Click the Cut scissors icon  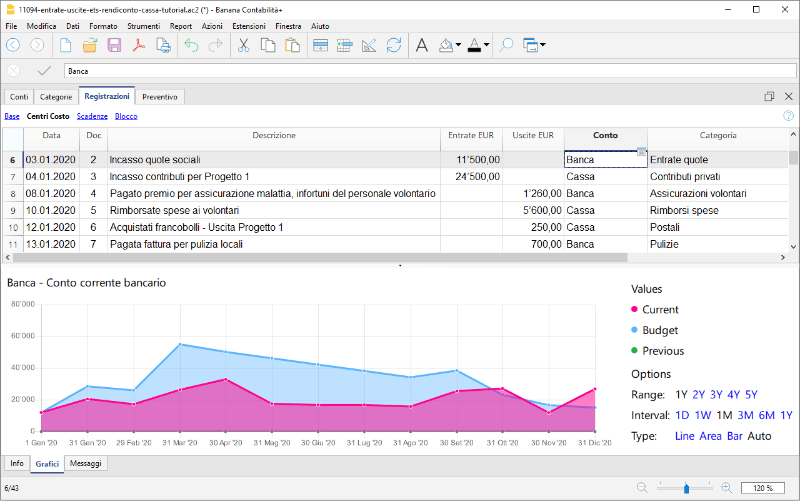[243, 45]
